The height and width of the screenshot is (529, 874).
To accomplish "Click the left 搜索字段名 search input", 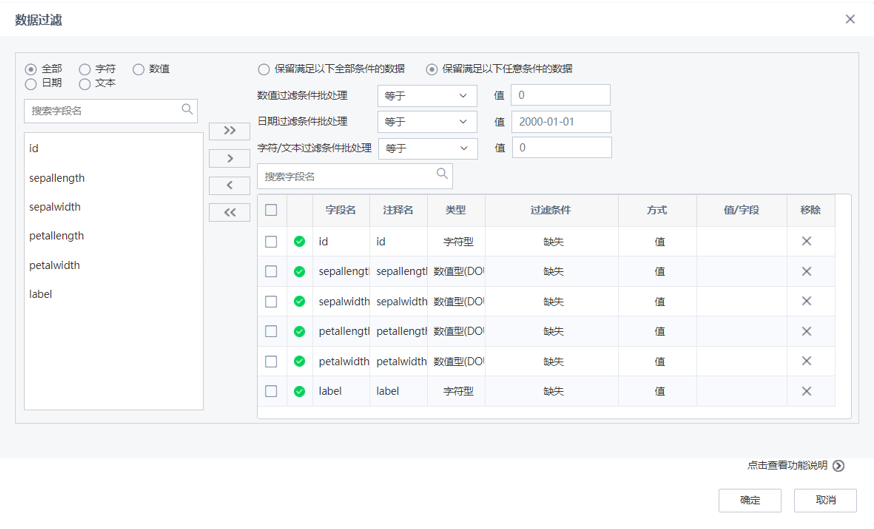I will [111, 111].
